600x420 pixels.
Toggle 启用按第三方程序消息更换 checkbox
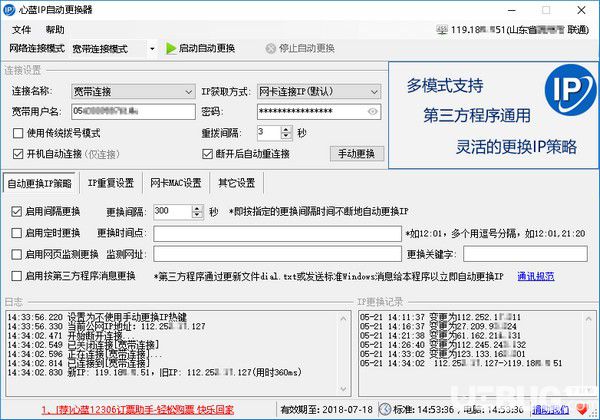pyautogui.click(x=16, y=276)
